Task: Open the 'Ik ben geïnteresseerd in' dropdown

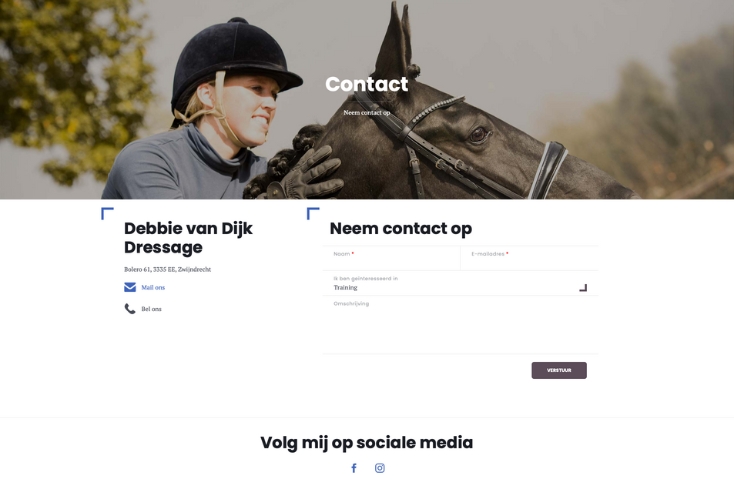Action: point(460,283)
